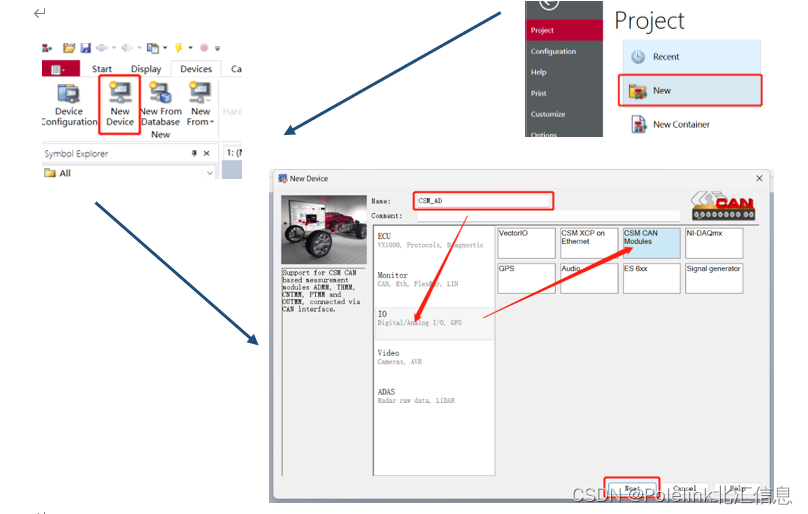Select the ECU device category
808x514 pixels.
434,241
